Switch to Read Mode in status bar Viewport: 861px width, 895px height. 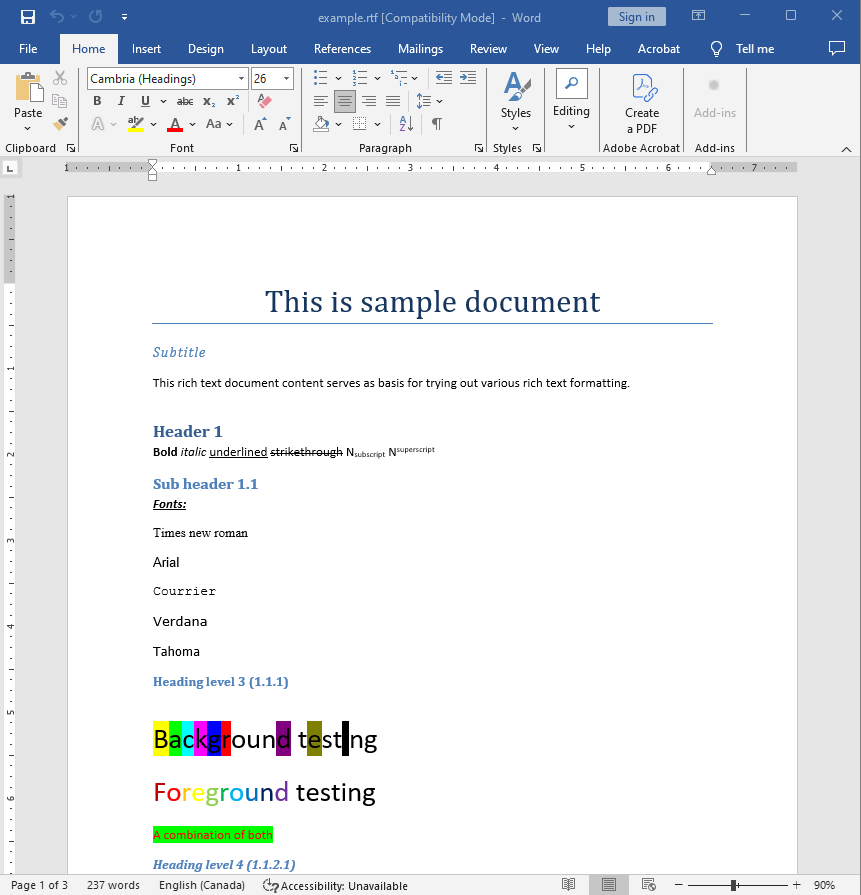coord(568,885)
